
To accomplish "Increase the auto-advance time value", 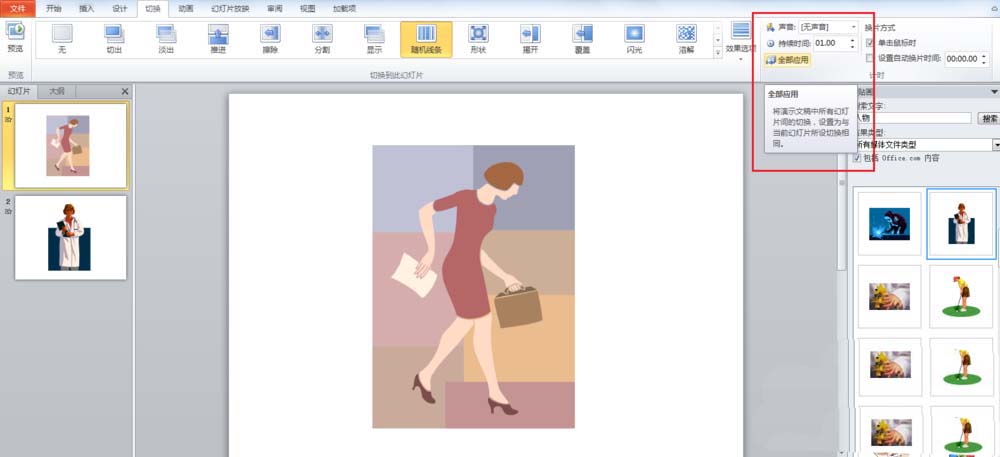I will 985,55.
